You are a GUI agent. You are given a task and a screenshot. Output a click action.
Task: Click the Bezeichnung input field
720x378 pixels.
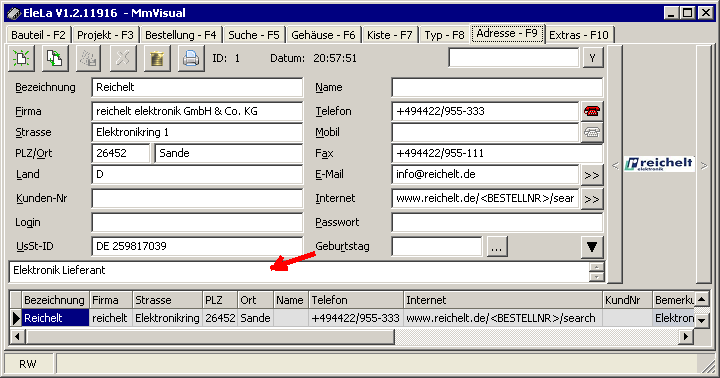(197, 87)
